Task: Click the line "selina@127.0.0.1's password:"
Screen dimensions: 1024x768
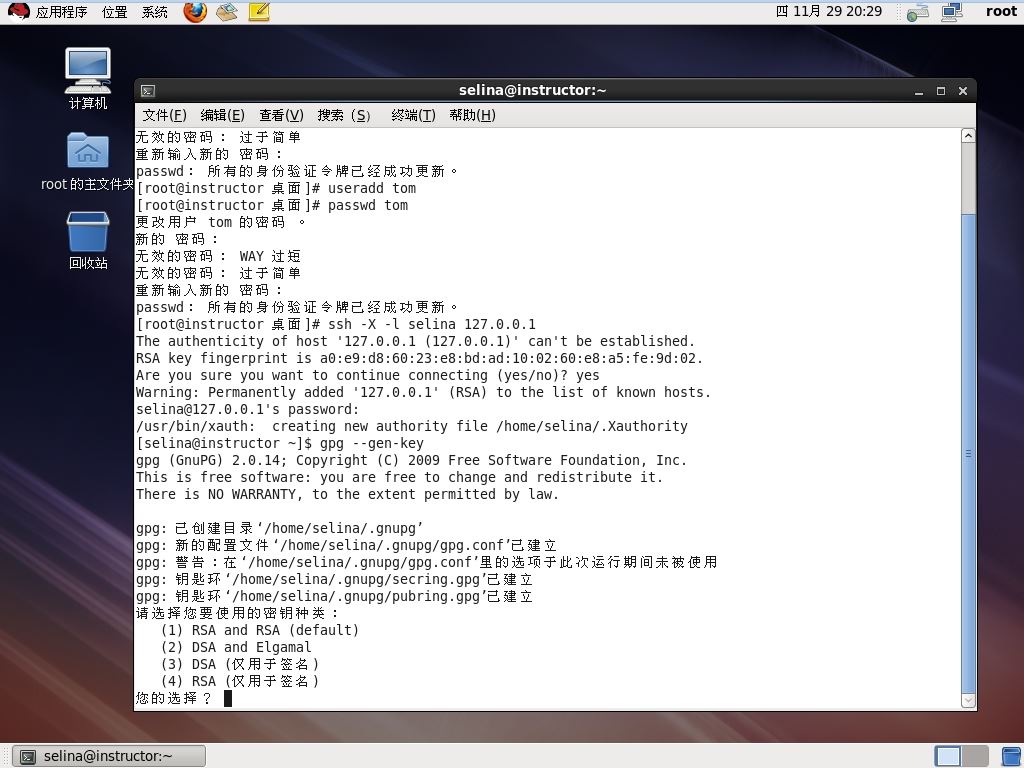Action: tap(248, 409)
